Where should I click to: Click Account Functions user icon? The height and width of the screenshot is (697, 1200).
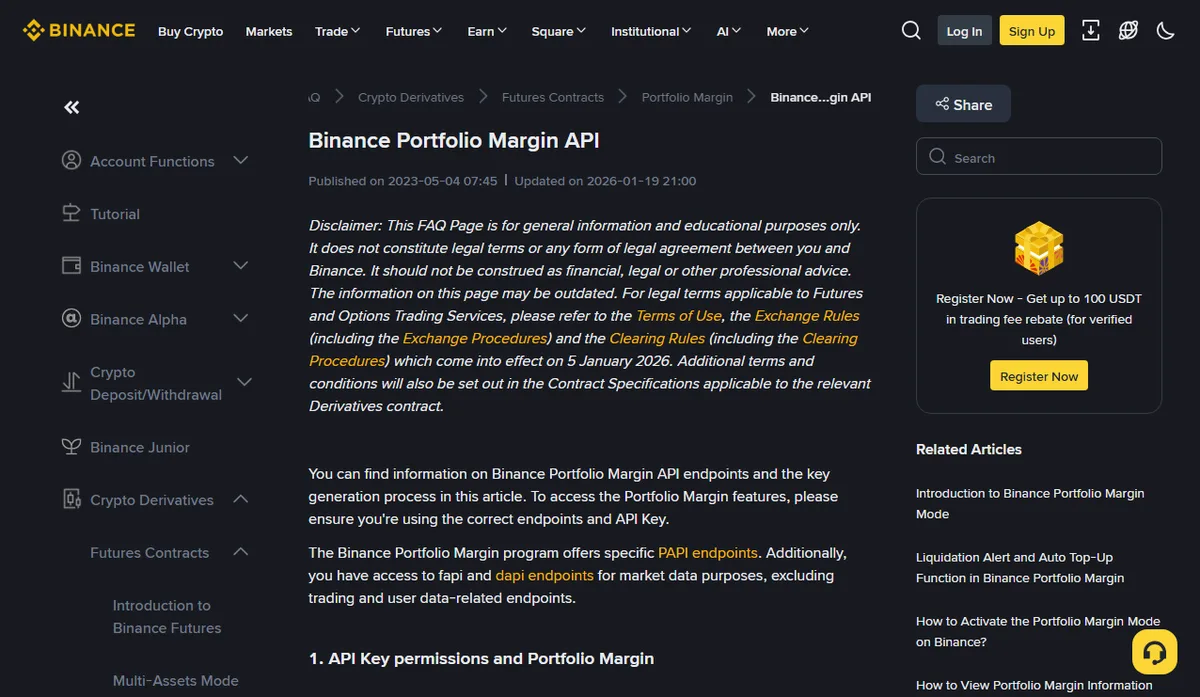click(71, 160)
